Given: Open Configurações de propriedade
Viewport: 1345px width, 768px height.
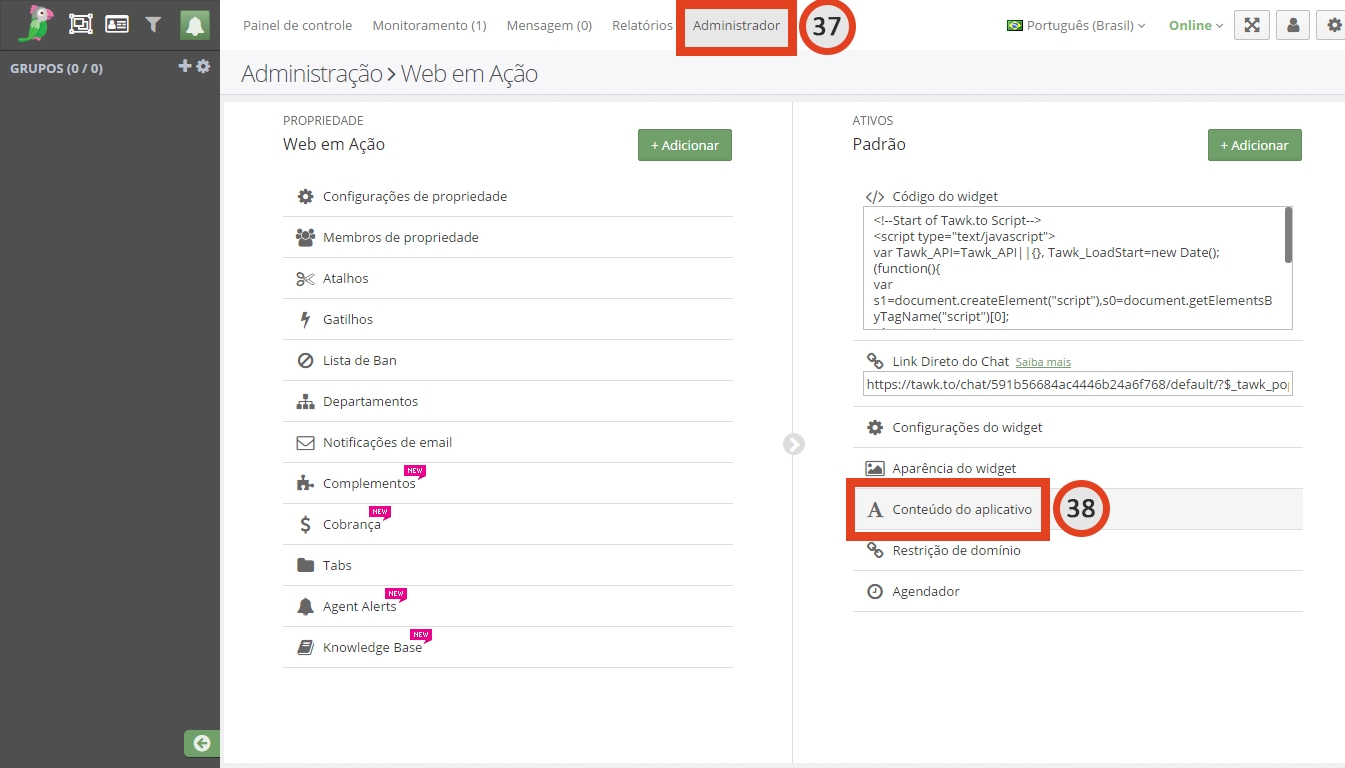Looking at the screenshot, I should 508,196.
